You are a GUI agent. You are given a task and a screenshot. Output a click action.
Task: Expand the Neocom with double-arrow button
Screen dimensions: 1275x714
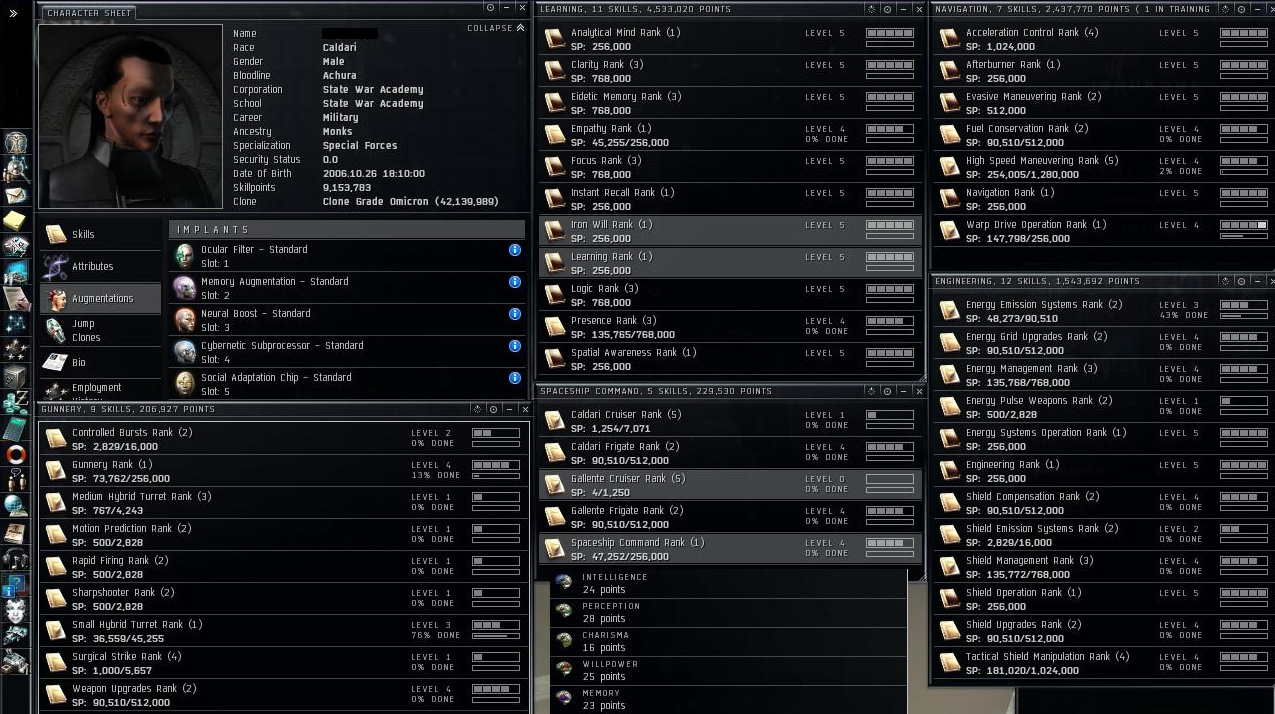pos(14,14)
